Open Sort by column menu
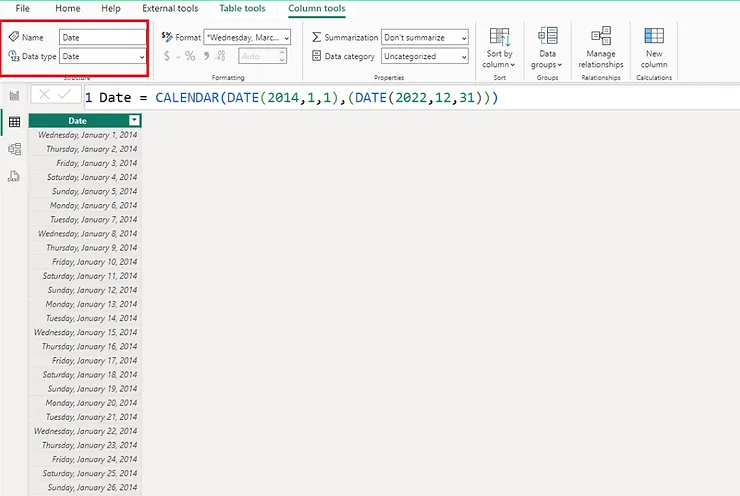Image resolution: width=740 pixels, height=496 pixels. click(499, 46)
